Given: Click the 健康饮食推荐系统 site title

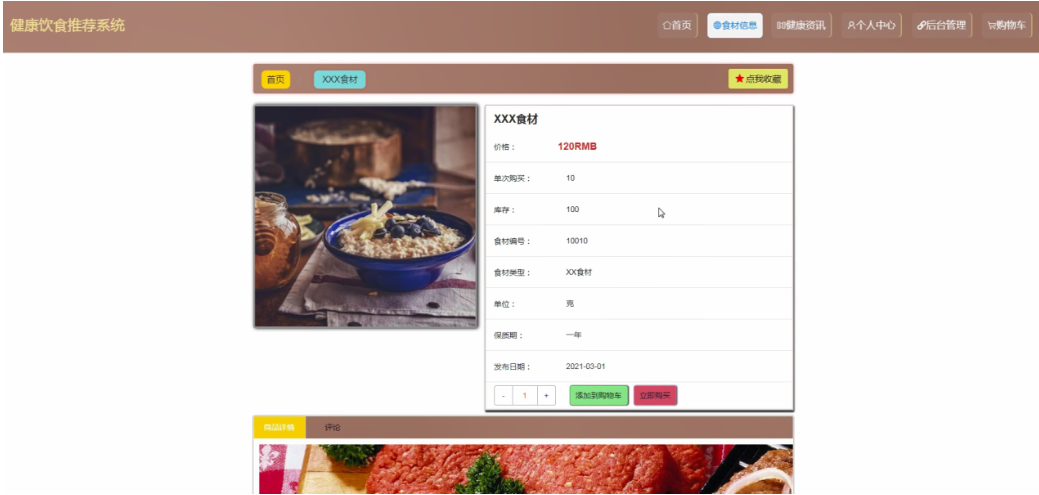Looking at the screenshot, I should (x=68, y=26).
